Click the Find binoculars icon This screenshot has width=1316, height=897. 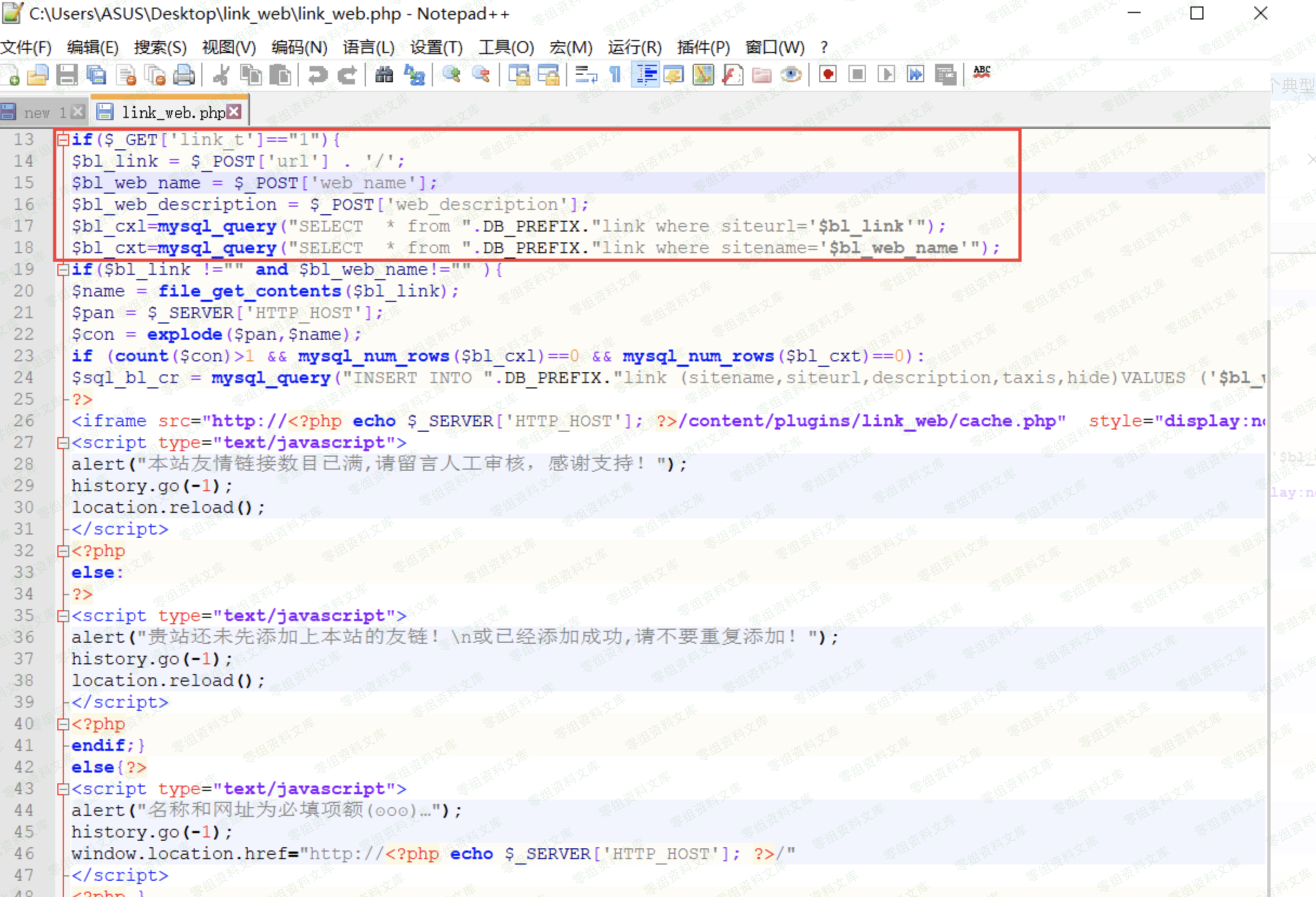pyautogui.click(x=384, y=75)
